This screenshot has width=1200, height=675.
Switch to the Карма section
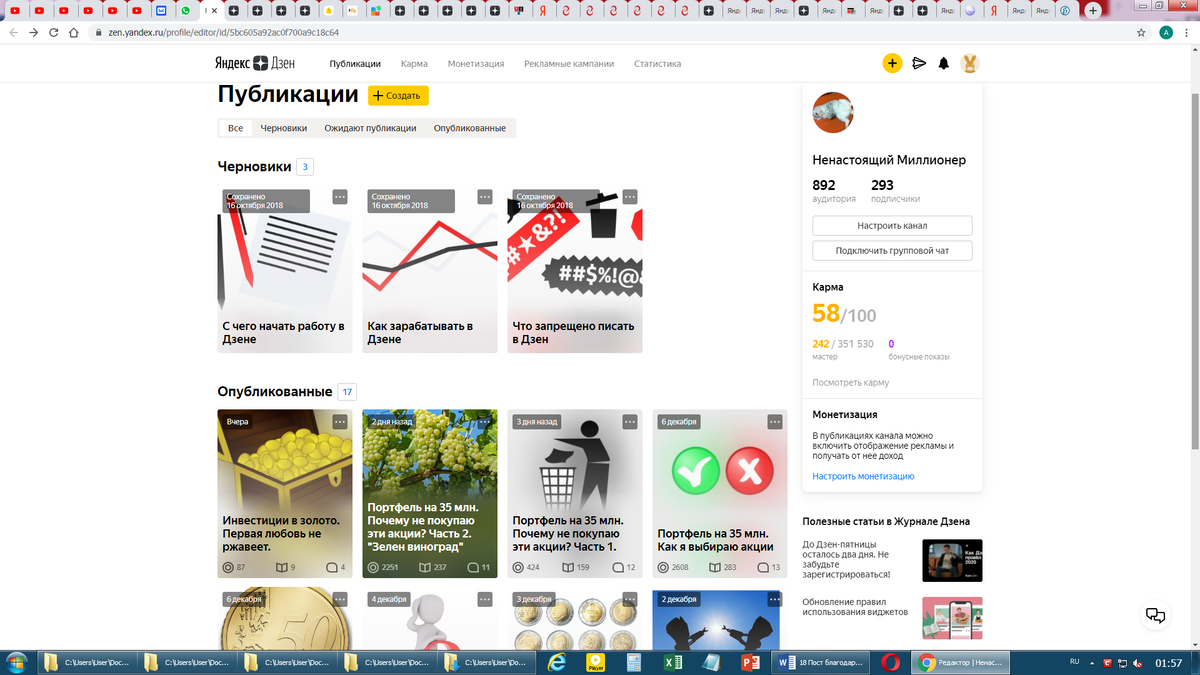(x=414, y=63)
